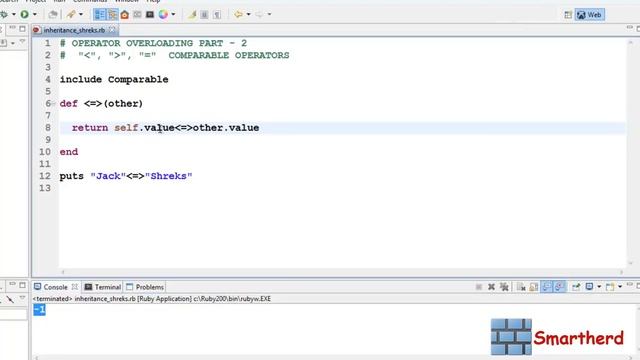Click the editor vertical scrollbar
Screen dimensions: 640x360
(x=631, y=152)
